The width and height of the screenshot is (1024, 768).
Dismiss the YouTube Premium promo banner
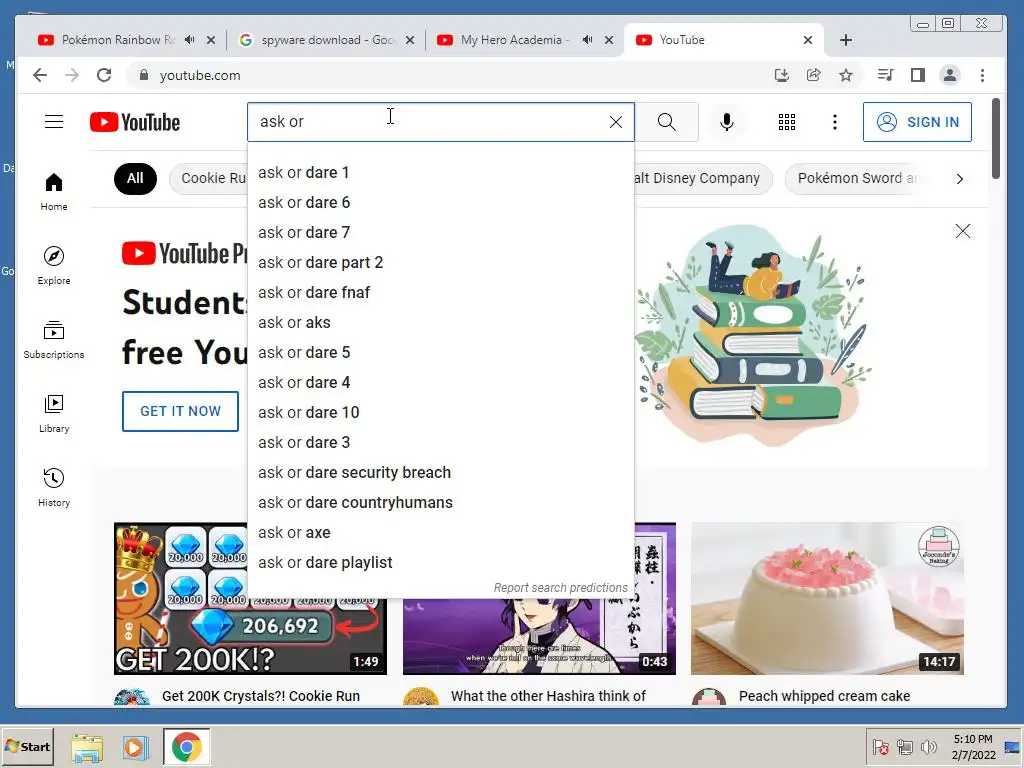tap(963, 231)
